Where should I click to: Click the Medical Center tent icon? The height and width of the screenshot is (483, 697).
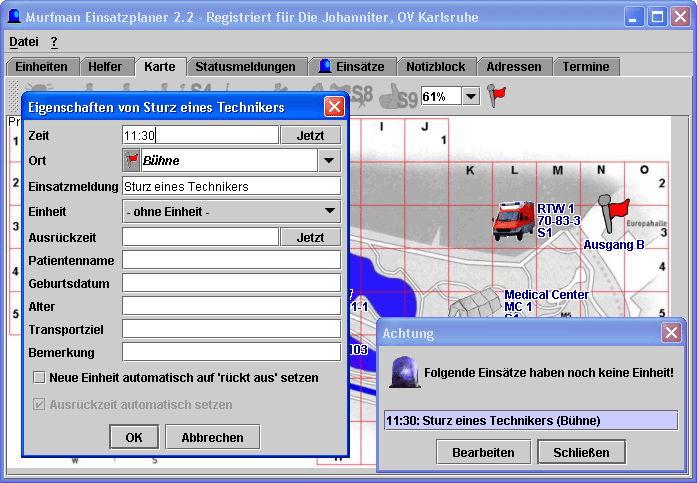pyautogui.click(x=473, y=303)
